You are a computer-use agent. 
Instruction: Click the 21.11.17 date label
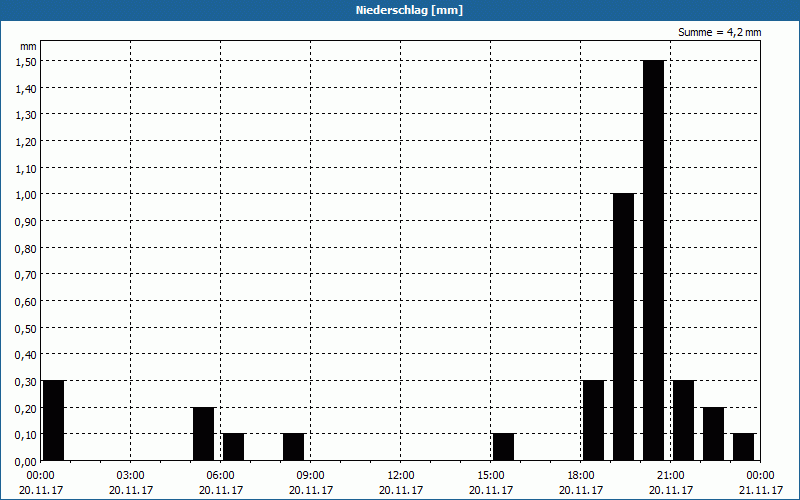click(761, 490)
